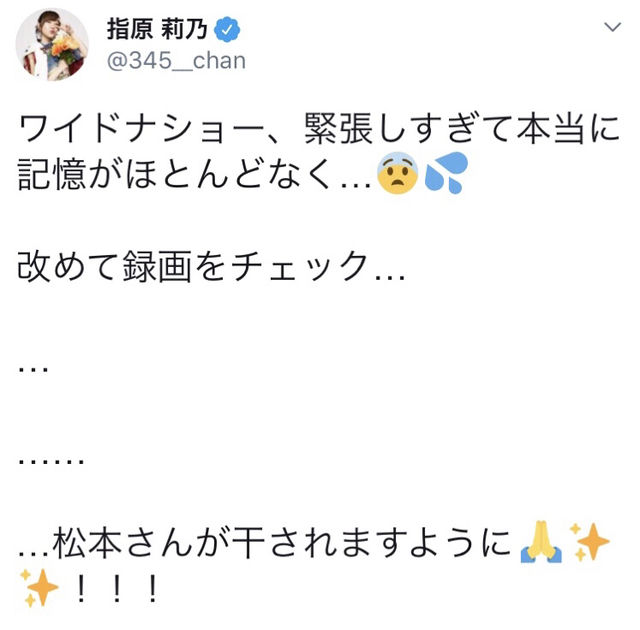Click the fearful face emoji
Viewport: 640px width, 630px height.
pyautogui.click(x=398, y=173)
